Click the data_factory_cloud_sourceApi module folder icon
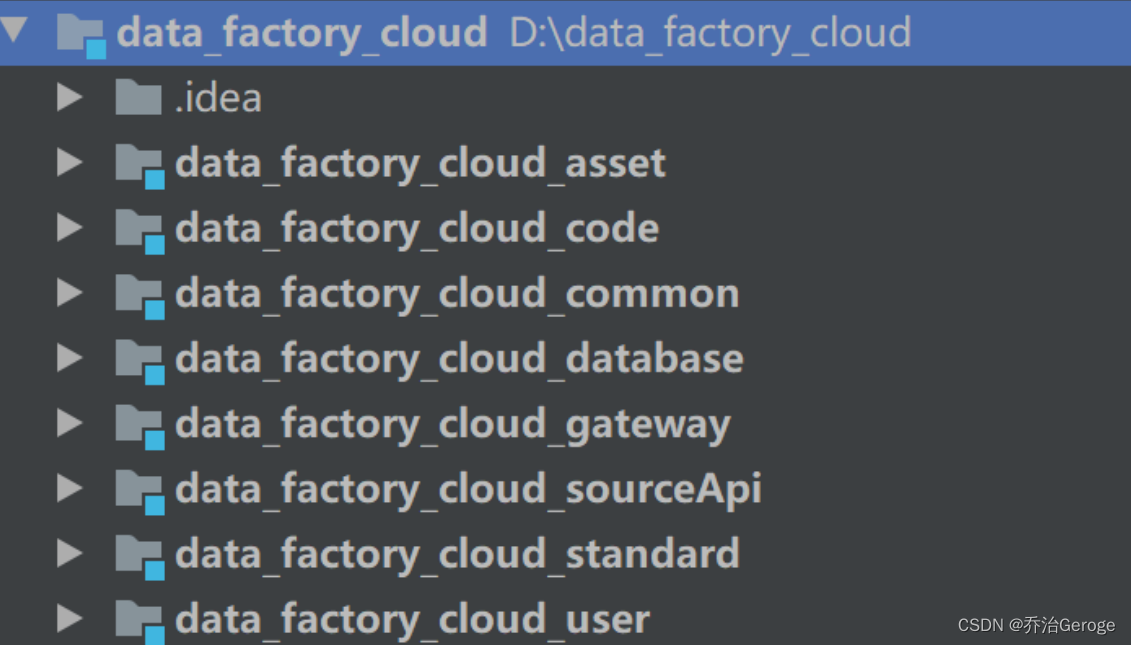Screen dimensions: 1131x645 [x=141, y=488]
